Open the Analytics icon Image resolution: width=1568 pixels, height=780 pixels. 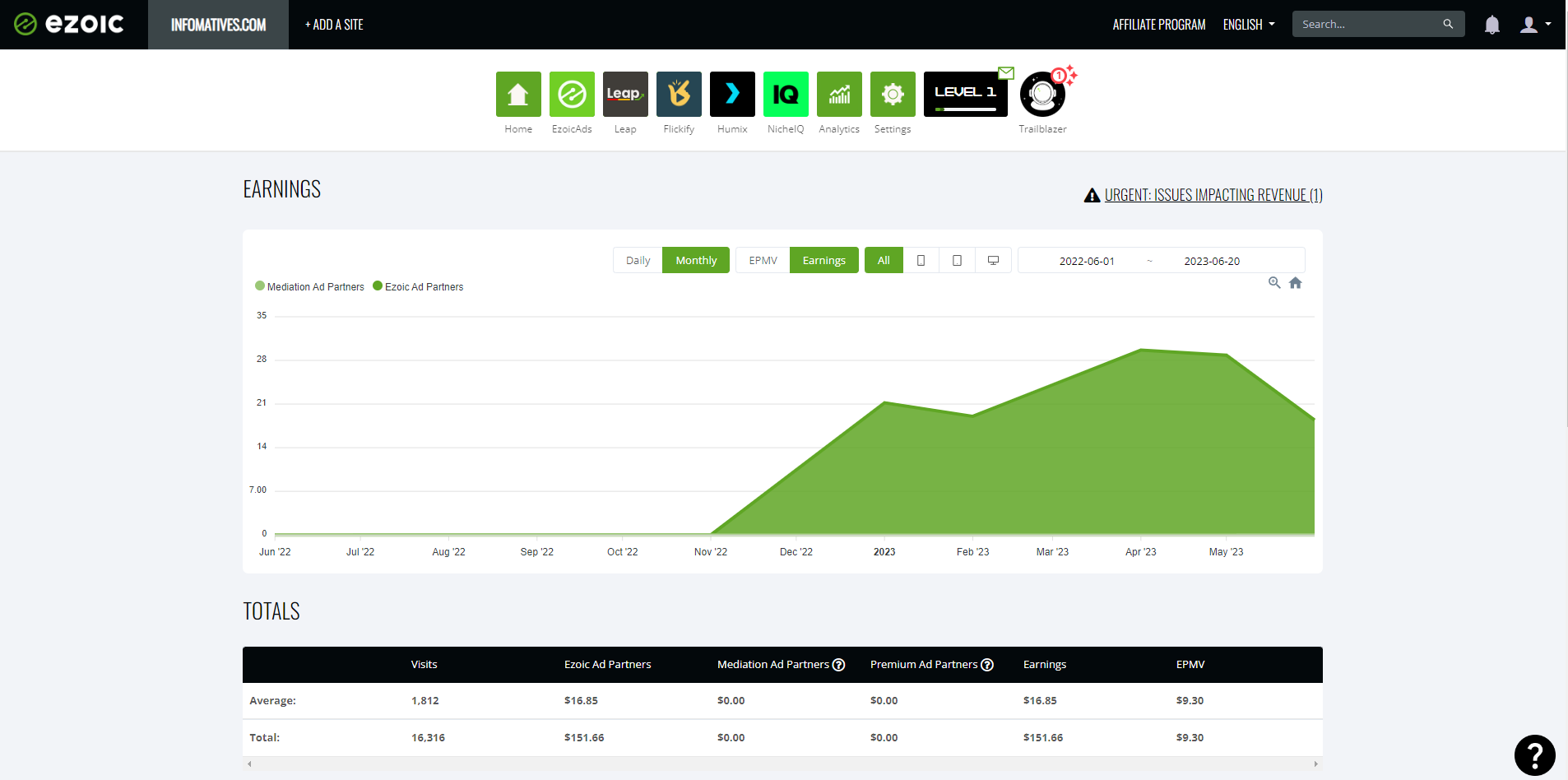coord(839,94)
